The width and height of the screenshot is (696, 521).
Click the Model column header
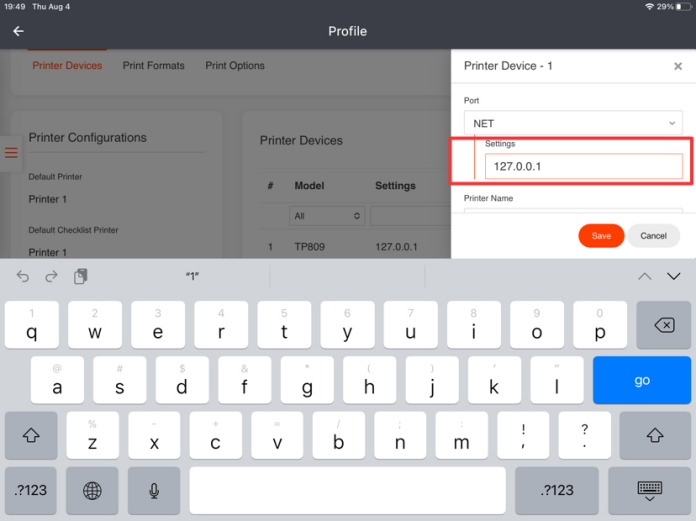(x=309, y=186)
